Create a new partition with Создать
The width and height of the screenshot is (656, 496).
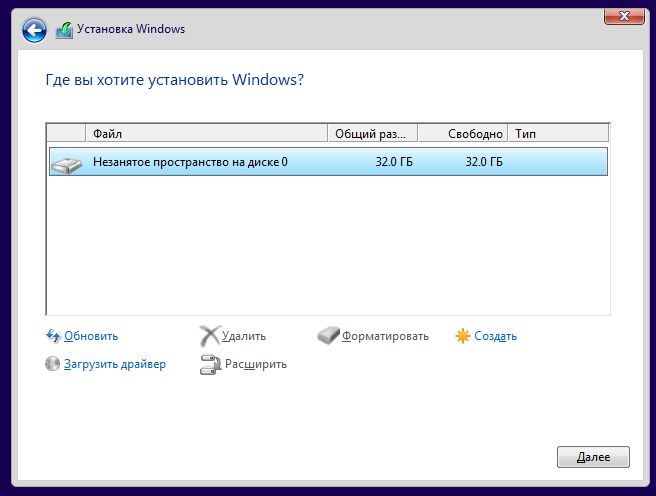[x=495, y=336]
